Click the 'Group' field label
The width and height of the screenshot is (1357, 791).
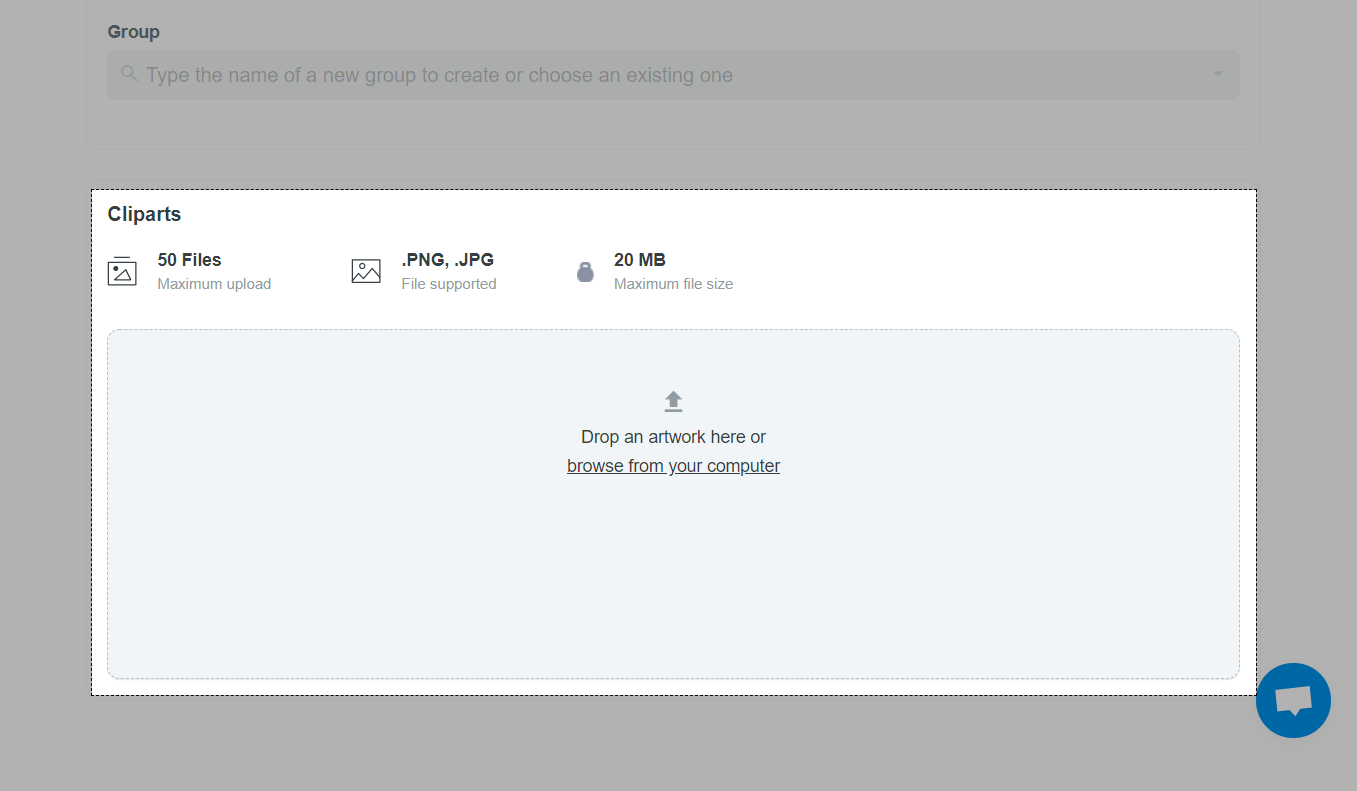click(x=133, y=32)
